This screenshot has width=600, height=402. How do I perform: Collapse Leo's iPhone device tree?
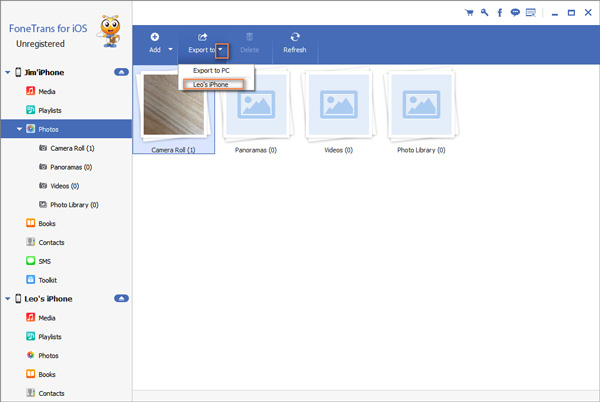pos(8,298)
